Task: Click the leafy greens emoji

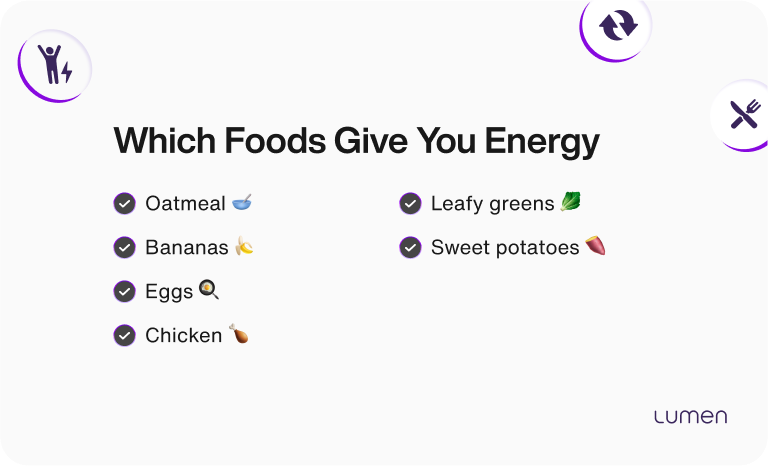Action: point(570,202)
